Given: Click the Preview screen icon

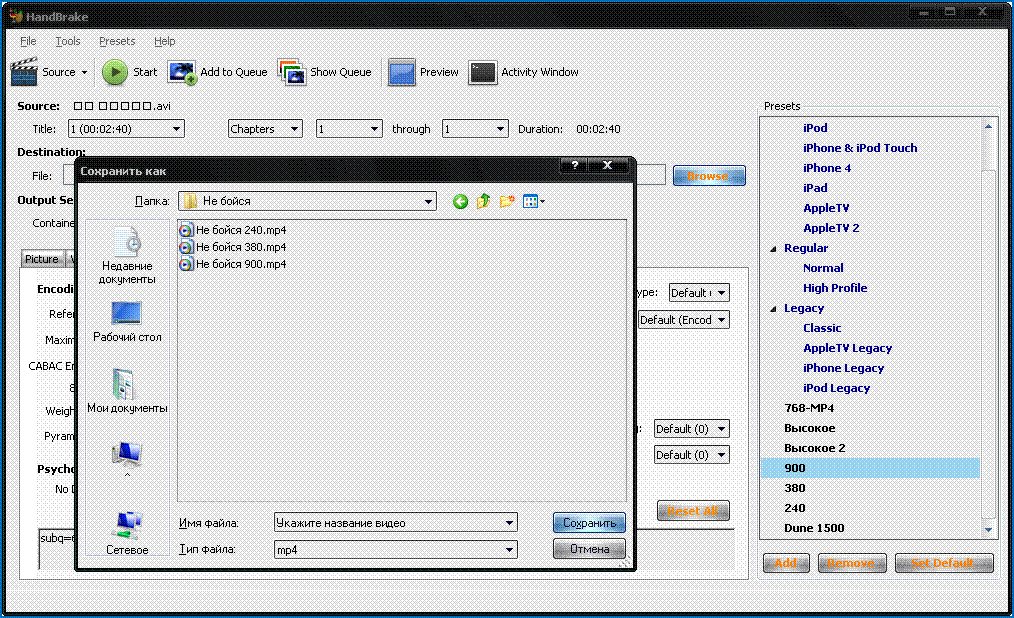Looking at the screenshot, I should click(x=402, y=72).
